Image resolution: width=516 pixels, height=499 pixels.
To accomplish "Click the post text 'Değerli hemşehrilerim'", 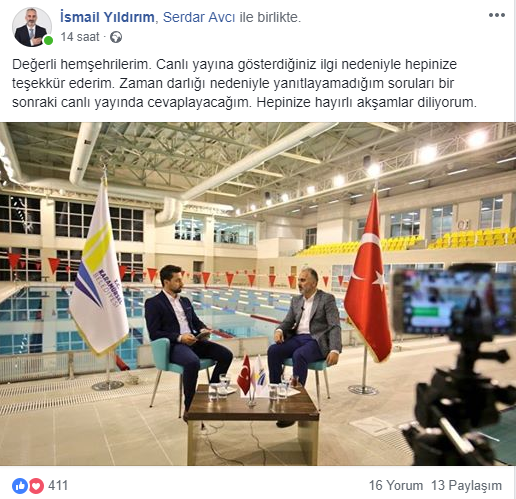I will click(82, 64).
